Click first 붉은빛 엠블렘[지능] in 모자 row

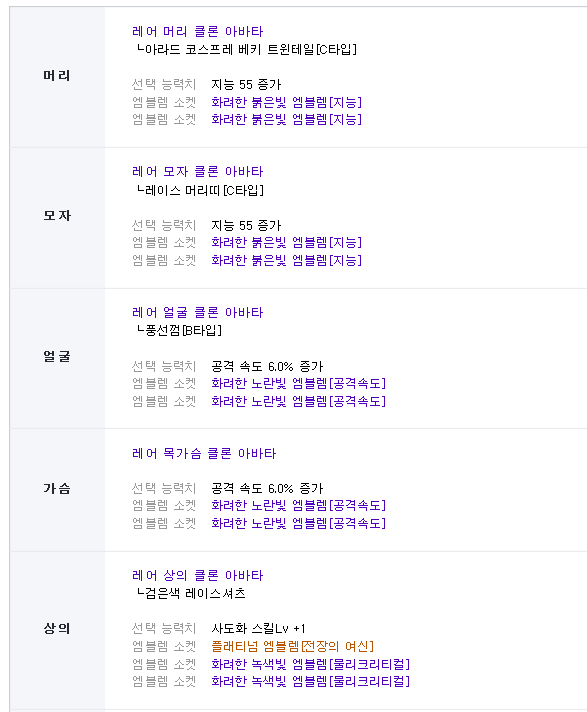(x=286, y=242)
